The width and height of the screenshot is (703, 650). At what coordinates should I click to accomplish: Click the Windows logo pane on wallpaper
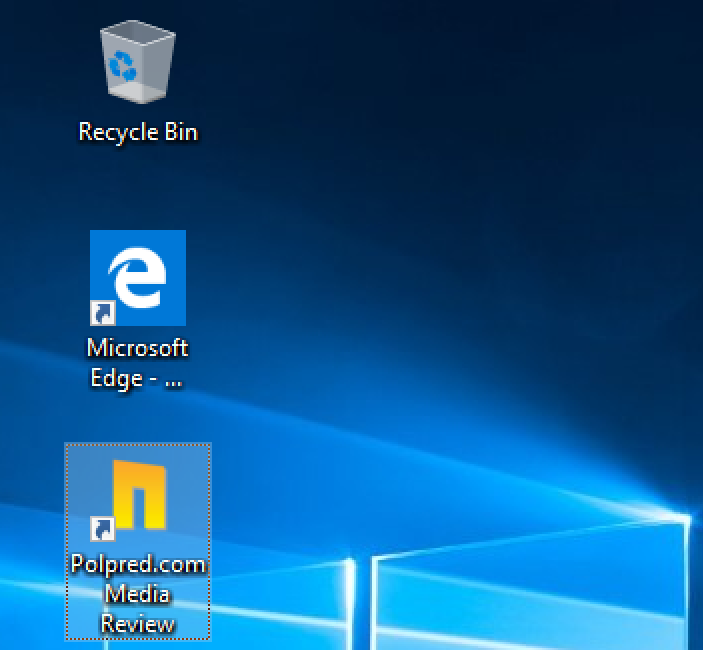pos(530,600)
